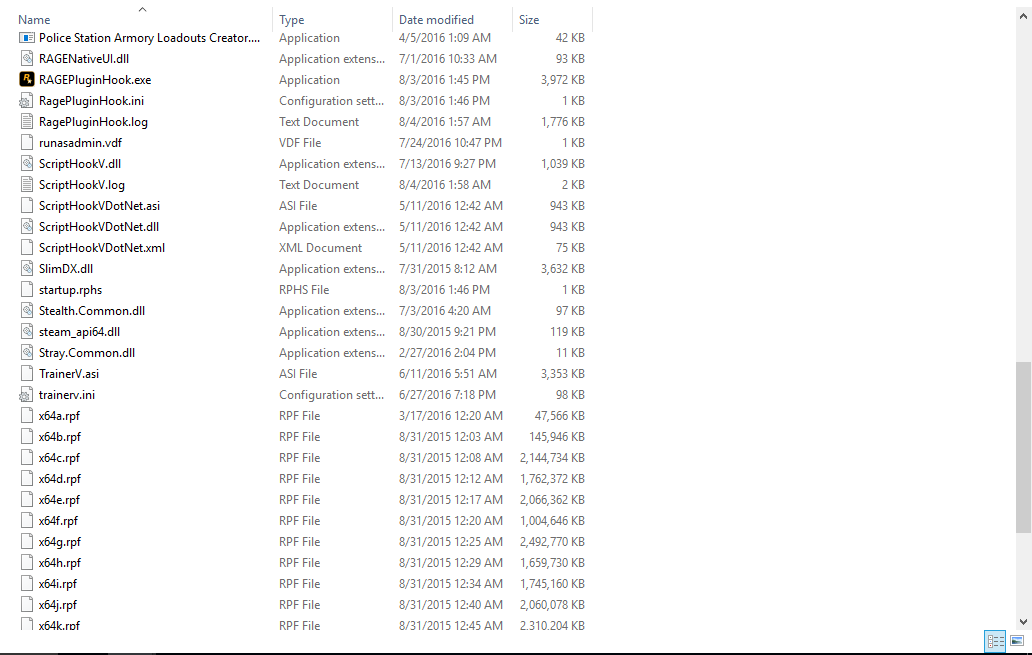Select the x64i.rpf file name

(x=57, y=584)
